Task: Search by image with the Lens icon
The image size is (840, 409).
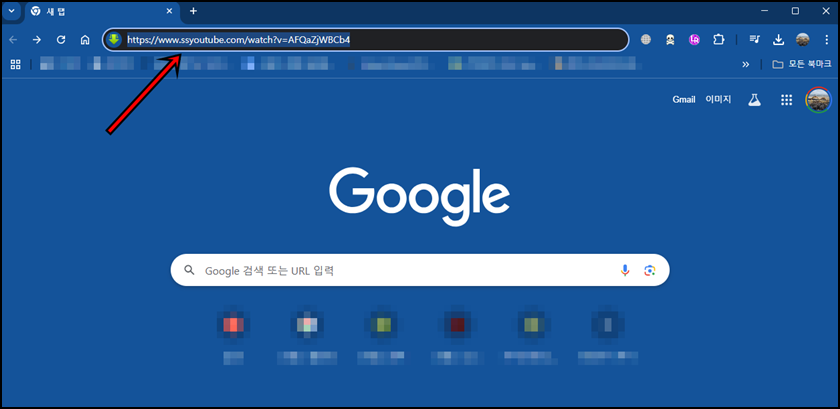Action: (x=650, y=270)
